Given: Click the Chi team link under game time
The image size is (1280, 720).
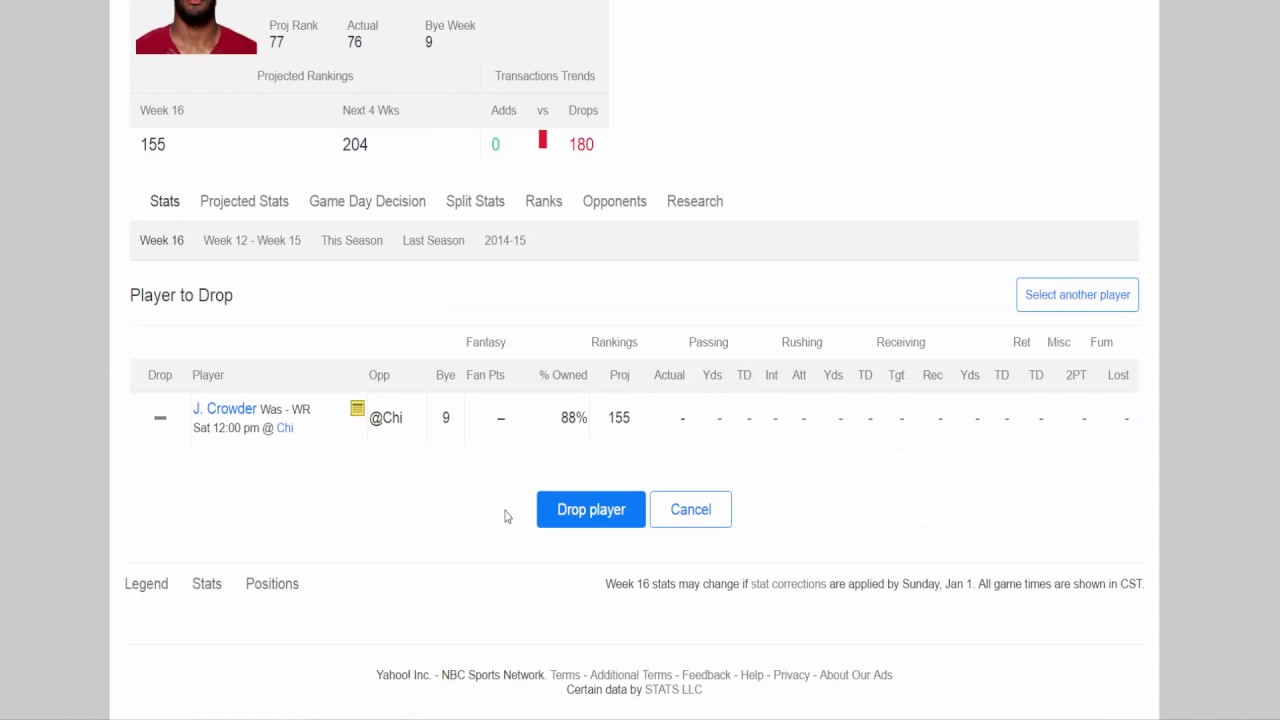Looking at the screenshot, I should point(285,428).
